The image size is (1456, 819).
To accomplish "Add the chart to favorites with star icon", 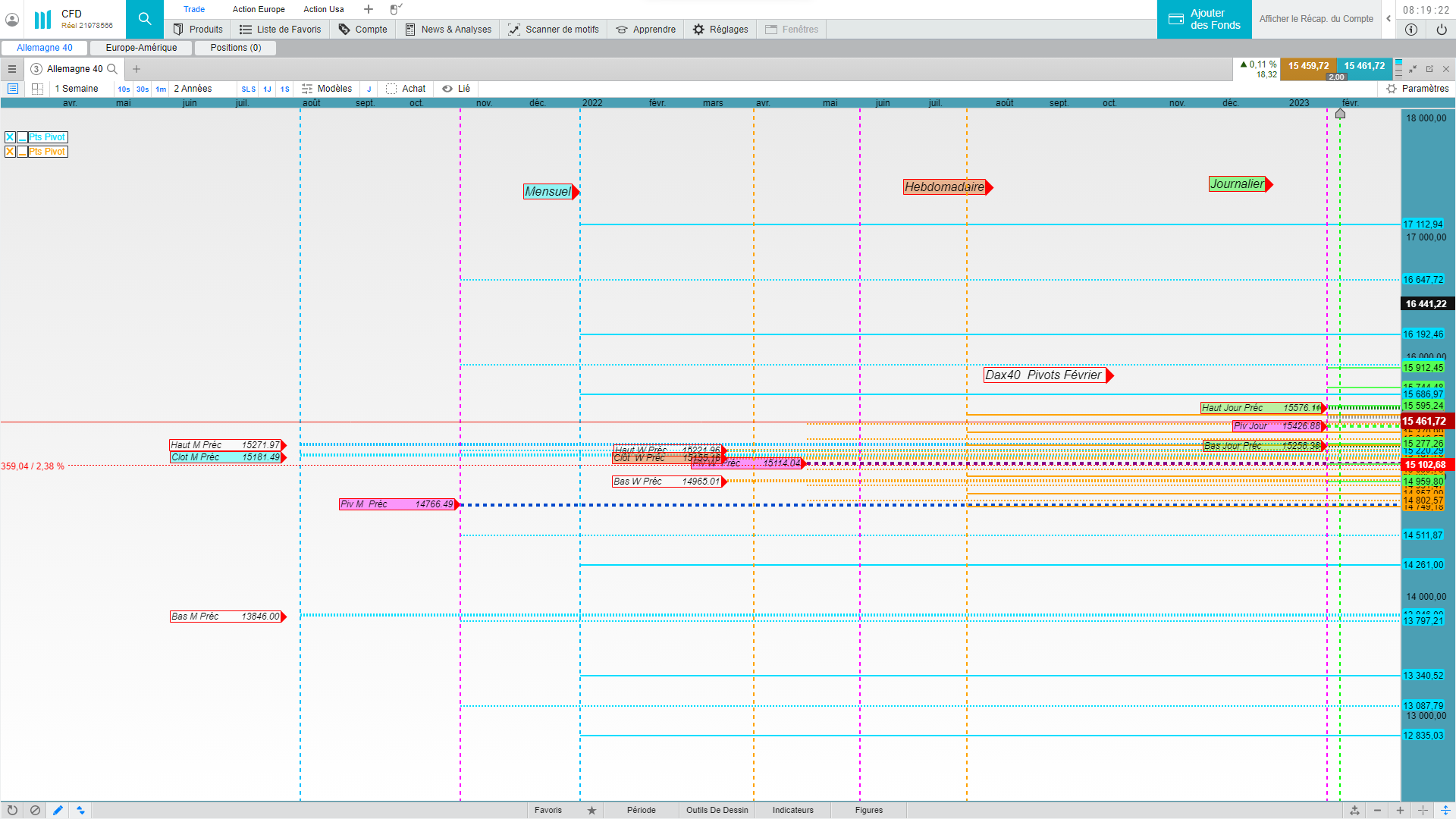I will pyautogui.click(x=591, y=810).
